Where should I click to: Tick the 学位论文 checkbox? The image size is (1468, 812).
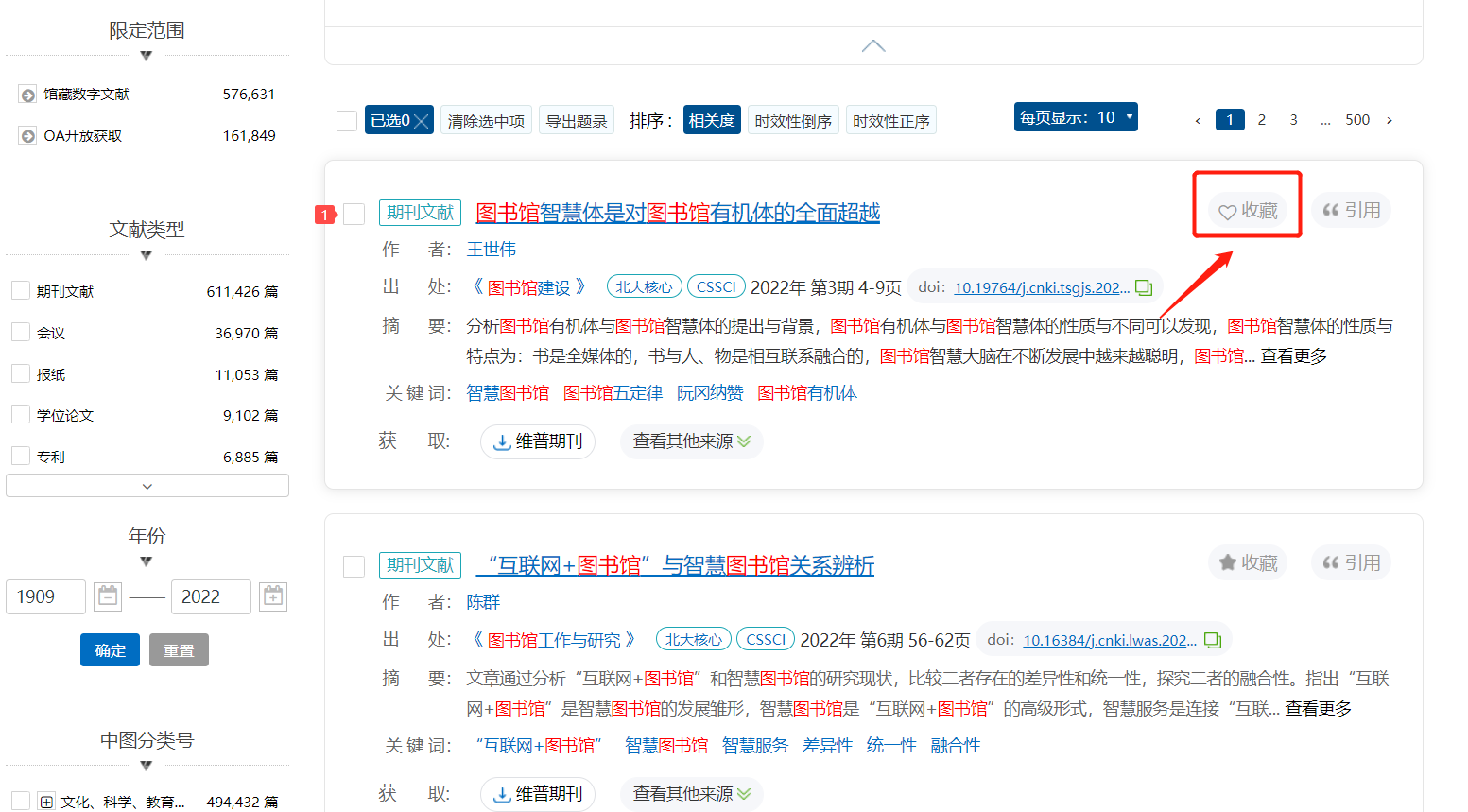pyautogui.click(x=21, y=415)
